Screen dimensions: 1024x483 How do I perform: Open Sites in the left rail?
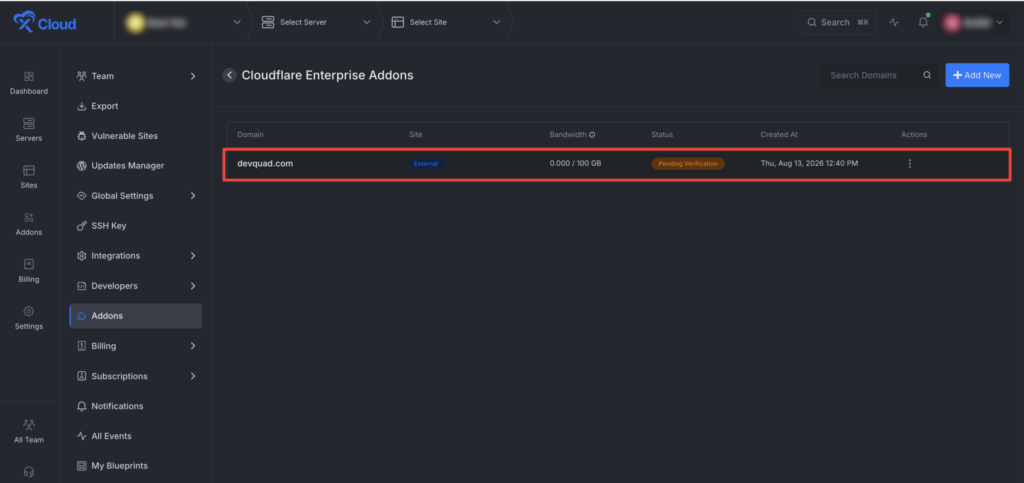point(29,177)
